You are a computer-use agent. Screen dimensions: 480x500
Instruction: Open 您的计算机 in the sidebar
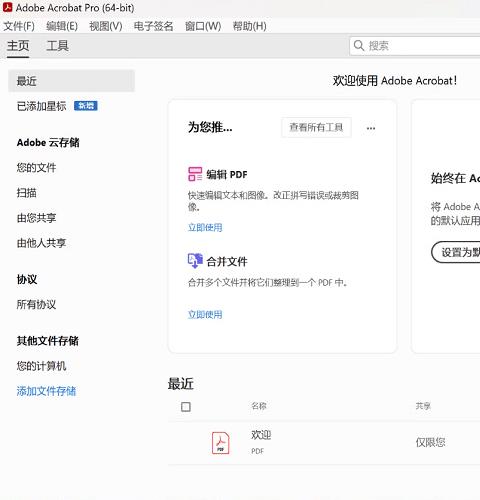[x=42, y=366]
